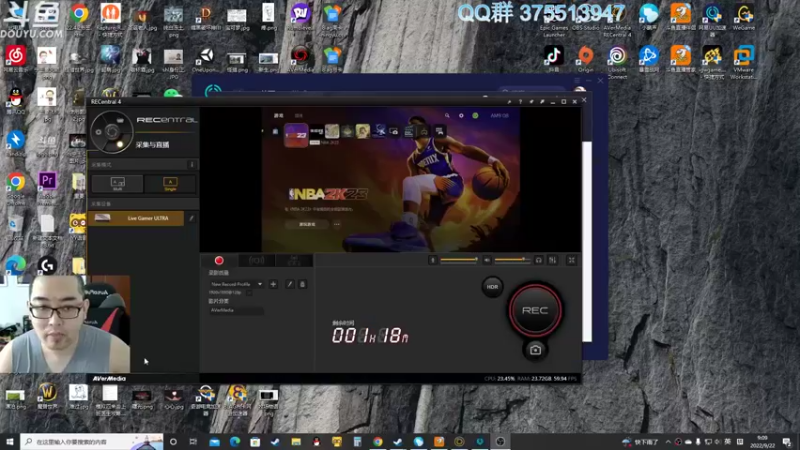Open the audio mixer settings icon
The height and width of the screenshot is (450, 800).
click(553, 260)
